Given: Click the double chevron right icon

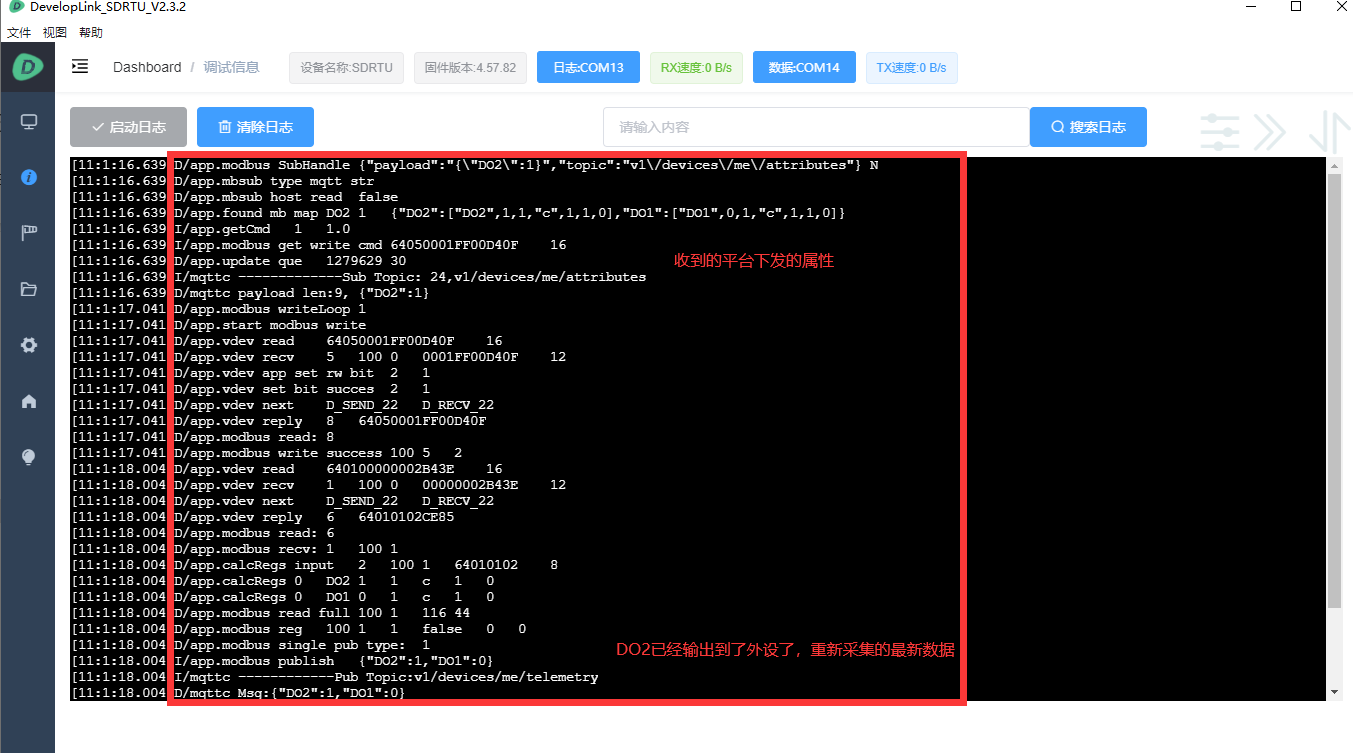Looking at the screenshot, I should [x=1270, y=131].
